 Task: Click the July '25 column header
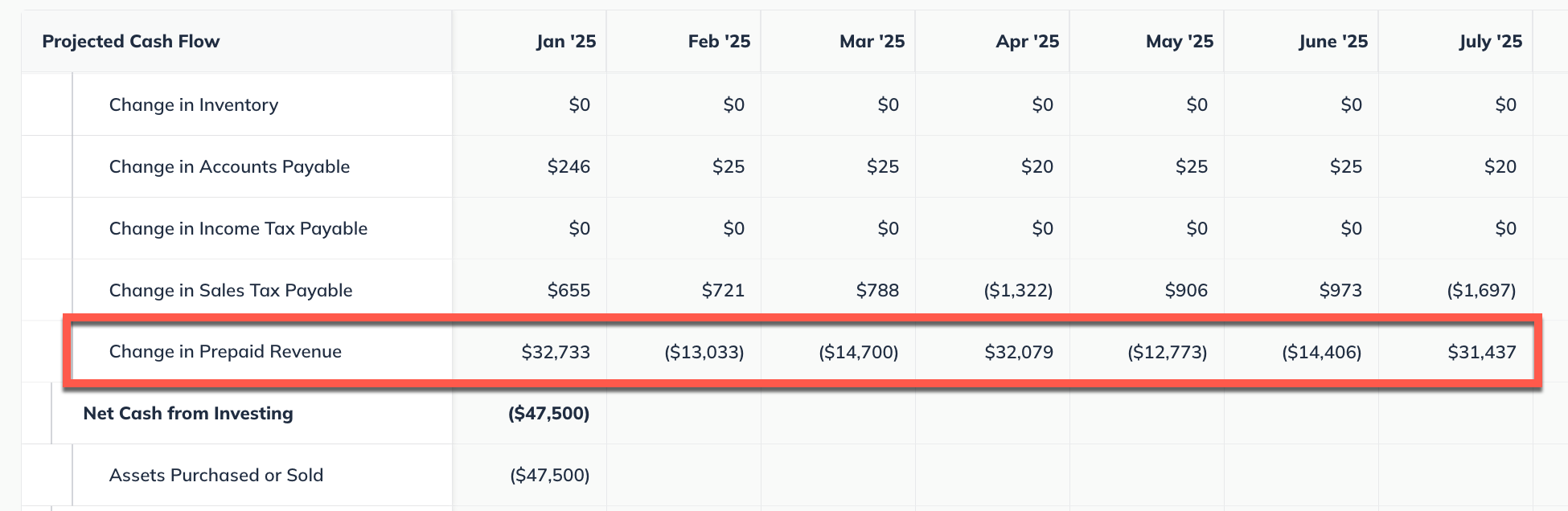point(1490,42)
